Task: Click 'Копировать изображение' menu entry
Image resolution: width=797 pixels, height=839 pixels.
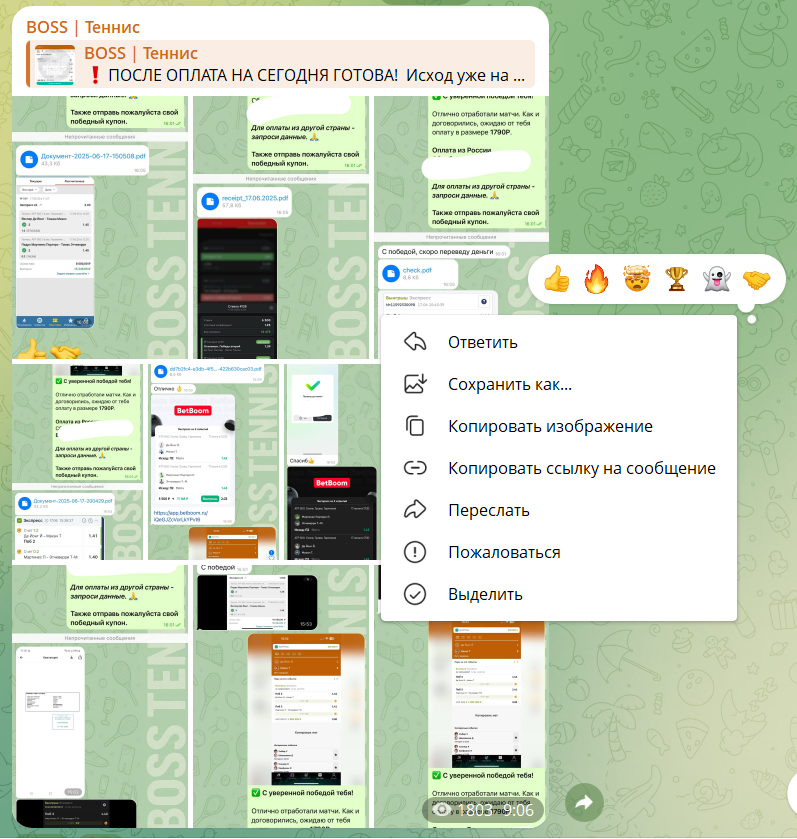Action: tap(550, 426)
